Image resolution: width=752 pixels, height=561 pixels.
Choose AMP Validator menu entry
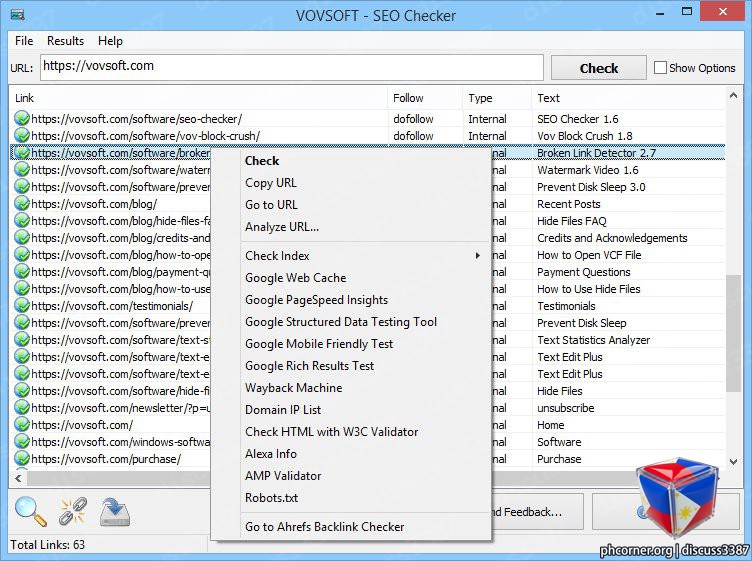click(x=283, y=476)
